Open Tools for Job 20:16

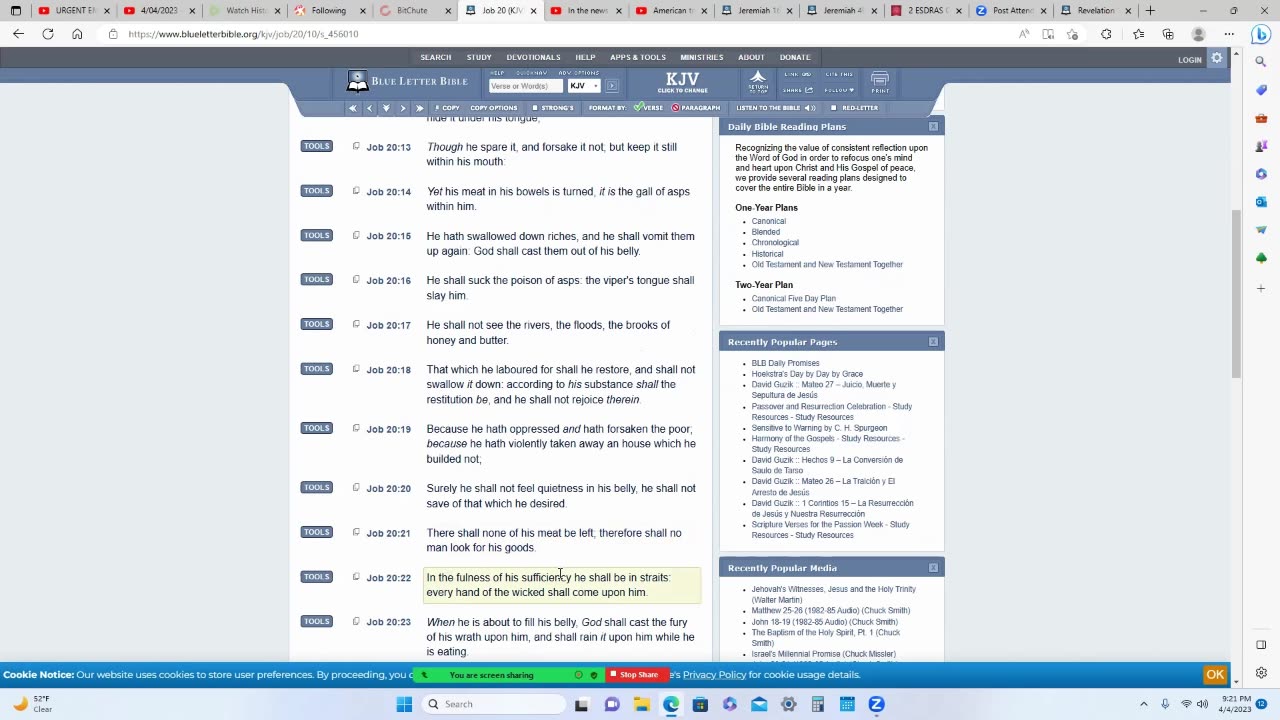tap(316, 280)
